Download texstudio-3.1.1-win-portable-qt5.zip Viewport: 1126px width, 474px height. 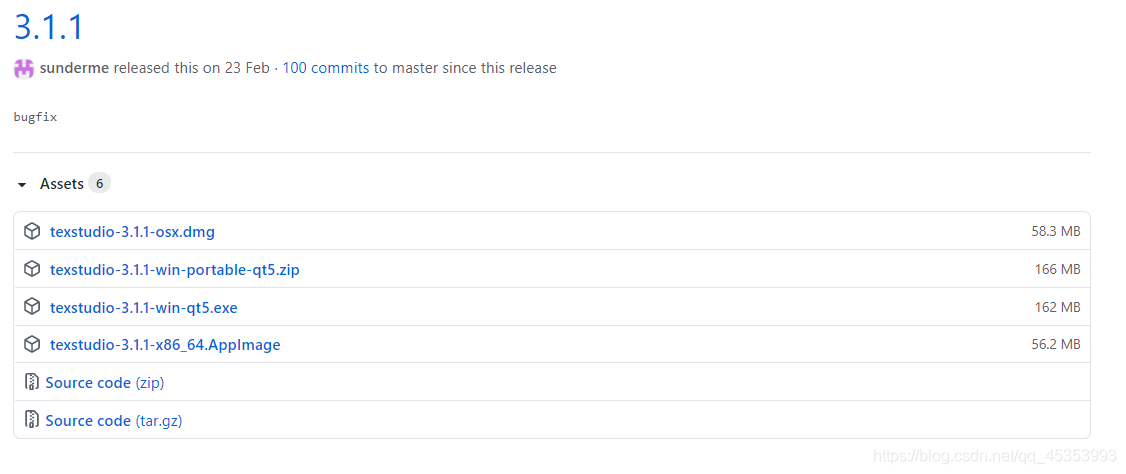pyautogui.click(x=174, y=270)
